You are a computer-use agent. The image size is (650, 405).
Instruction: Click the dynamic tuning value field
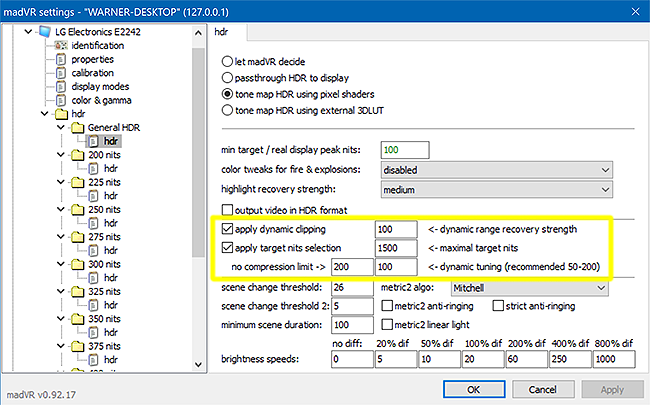pyautogui.click(x=396, y=267)
